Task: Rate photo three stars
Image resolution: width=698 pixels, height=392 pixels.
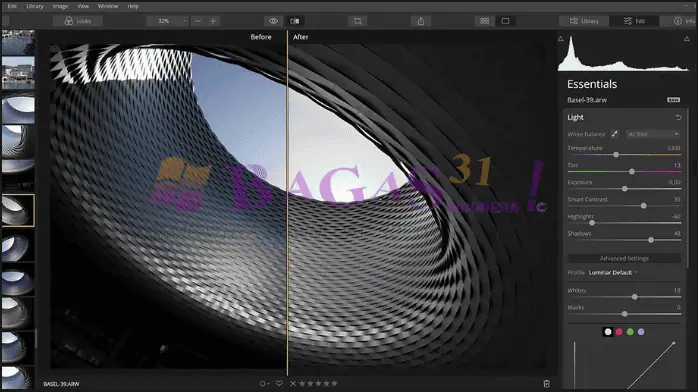Action: pyautogui.click(x=318, y=383)
